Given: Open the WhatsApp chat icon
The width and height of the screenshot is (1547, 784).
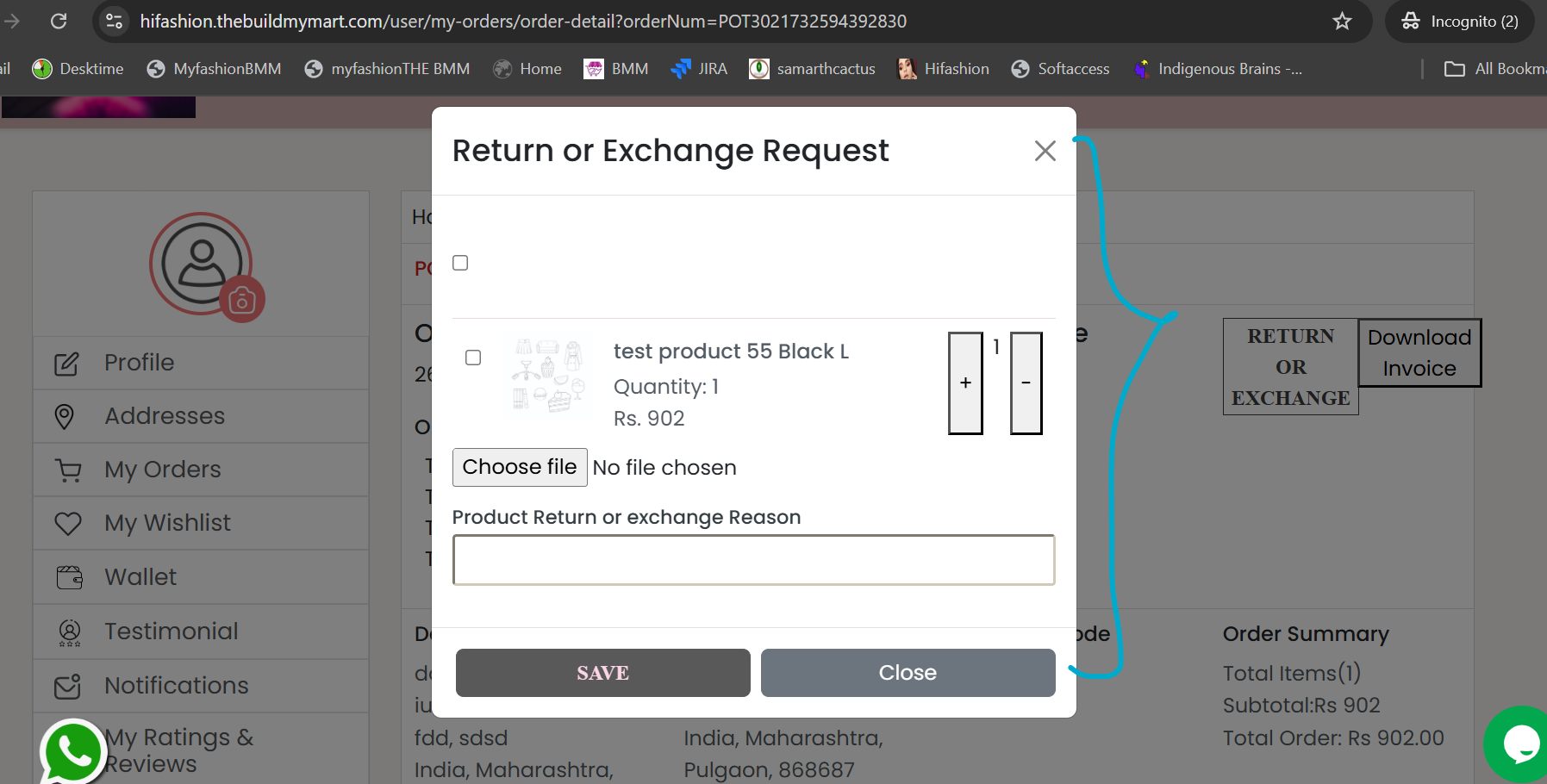Looking at the screenshot, I should tap(73, 752).
